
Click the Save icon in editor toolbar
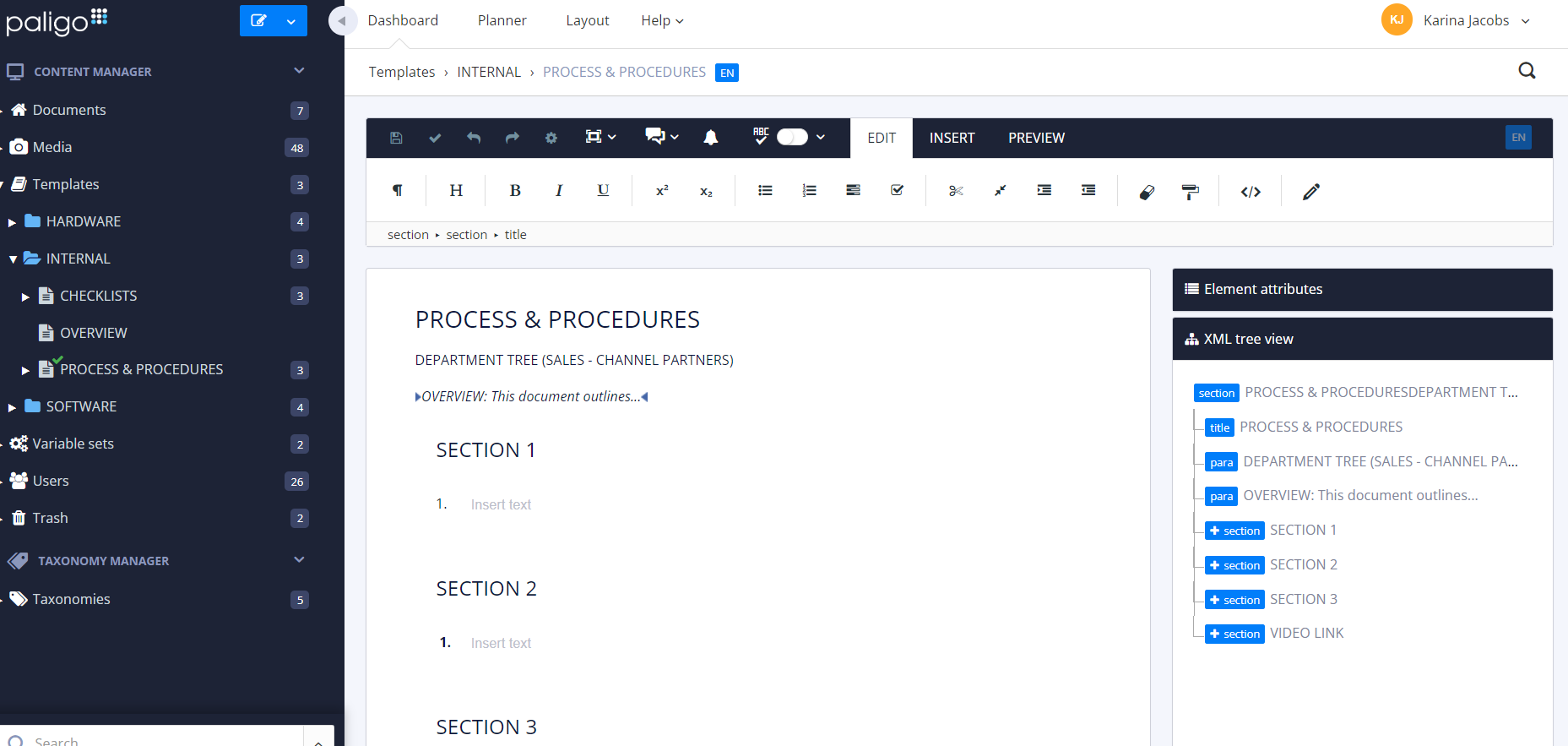pos(396,138)
